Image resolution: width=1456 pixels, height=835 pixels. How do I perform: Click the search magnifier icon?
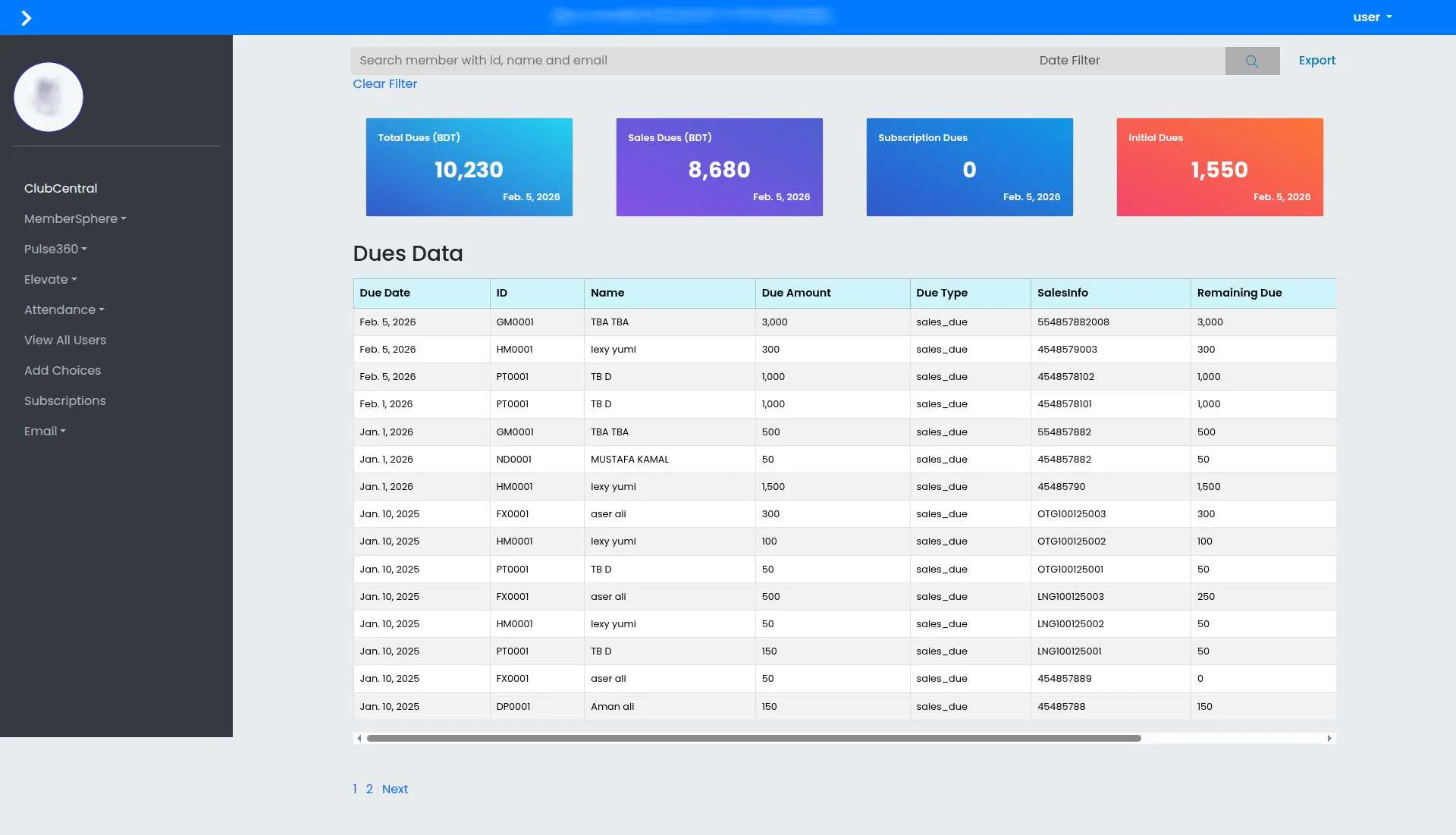[1251, 61]
